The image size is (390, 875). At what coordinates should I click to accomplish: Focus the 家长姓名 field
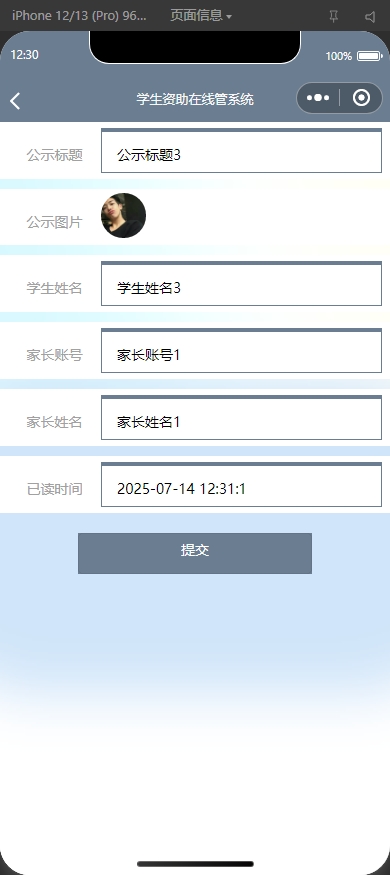coord(241,417)
